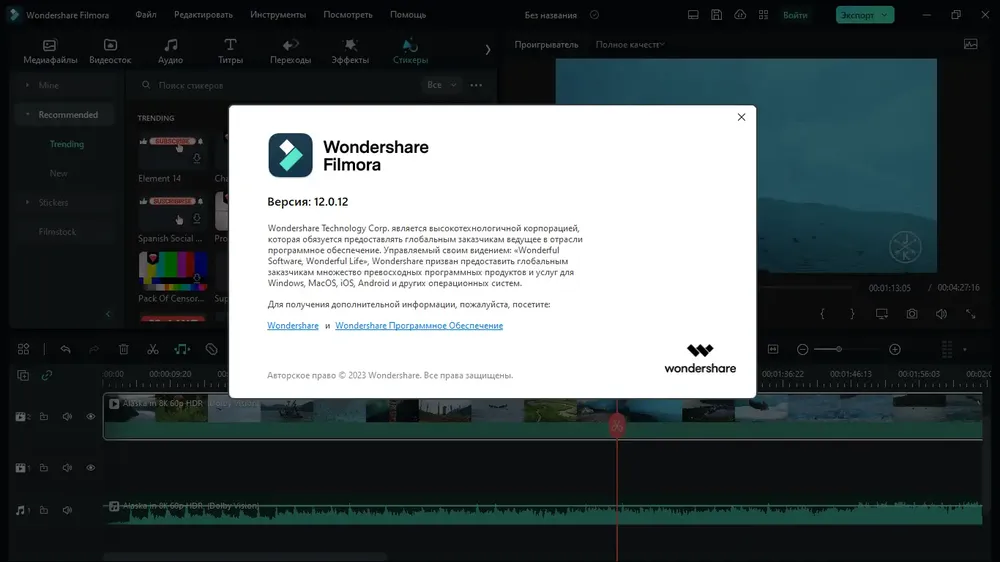Expand the Mine tree item

(27, 85)
